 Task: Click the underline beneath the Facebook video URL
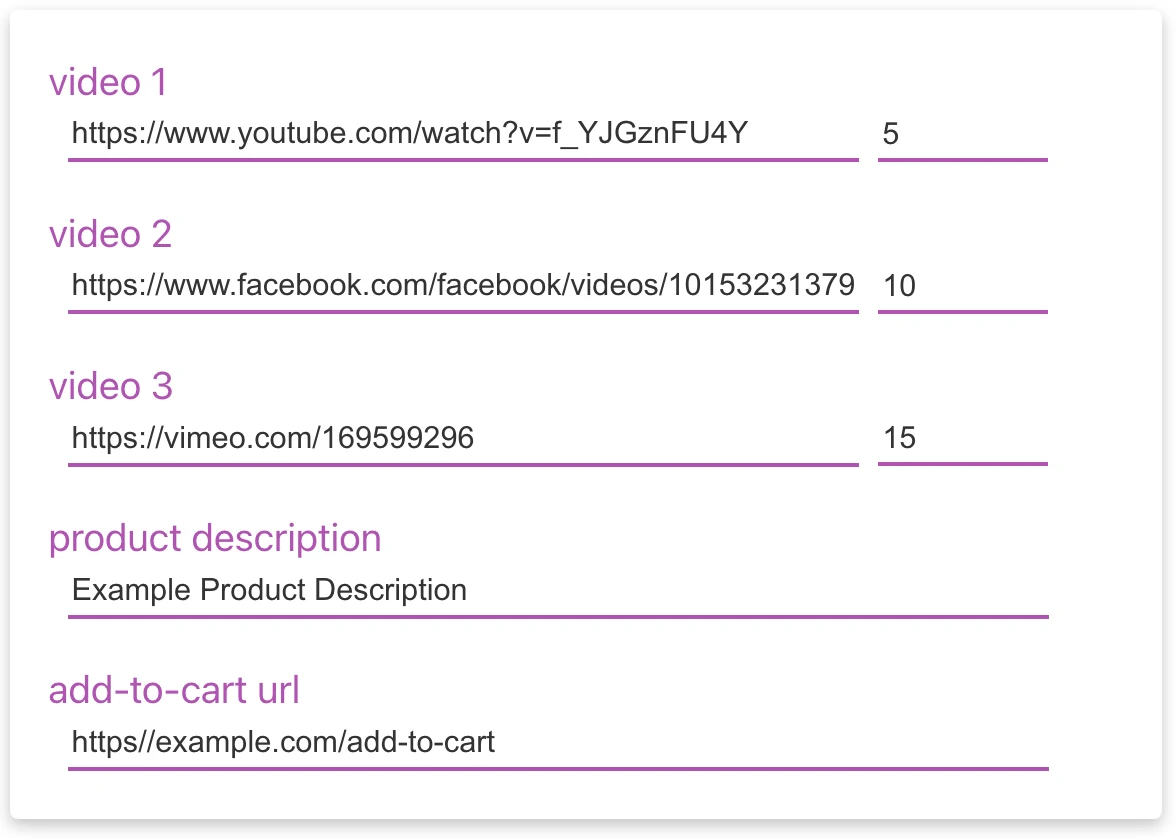pos(462,312)
